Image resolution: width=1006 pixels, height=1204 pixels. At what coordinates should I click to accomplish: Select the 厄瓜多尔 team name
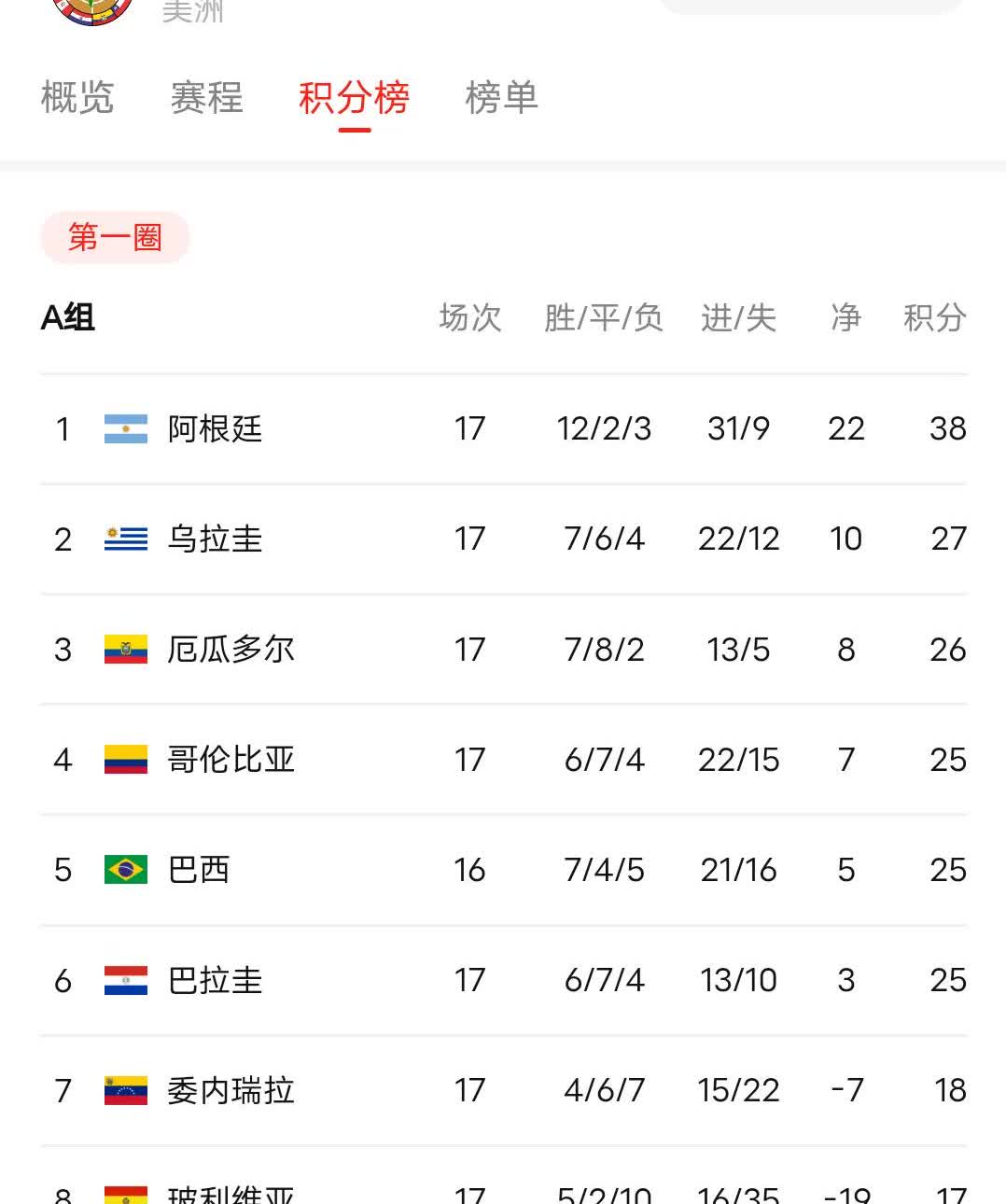pyautogui.click(x=231, y=649)
